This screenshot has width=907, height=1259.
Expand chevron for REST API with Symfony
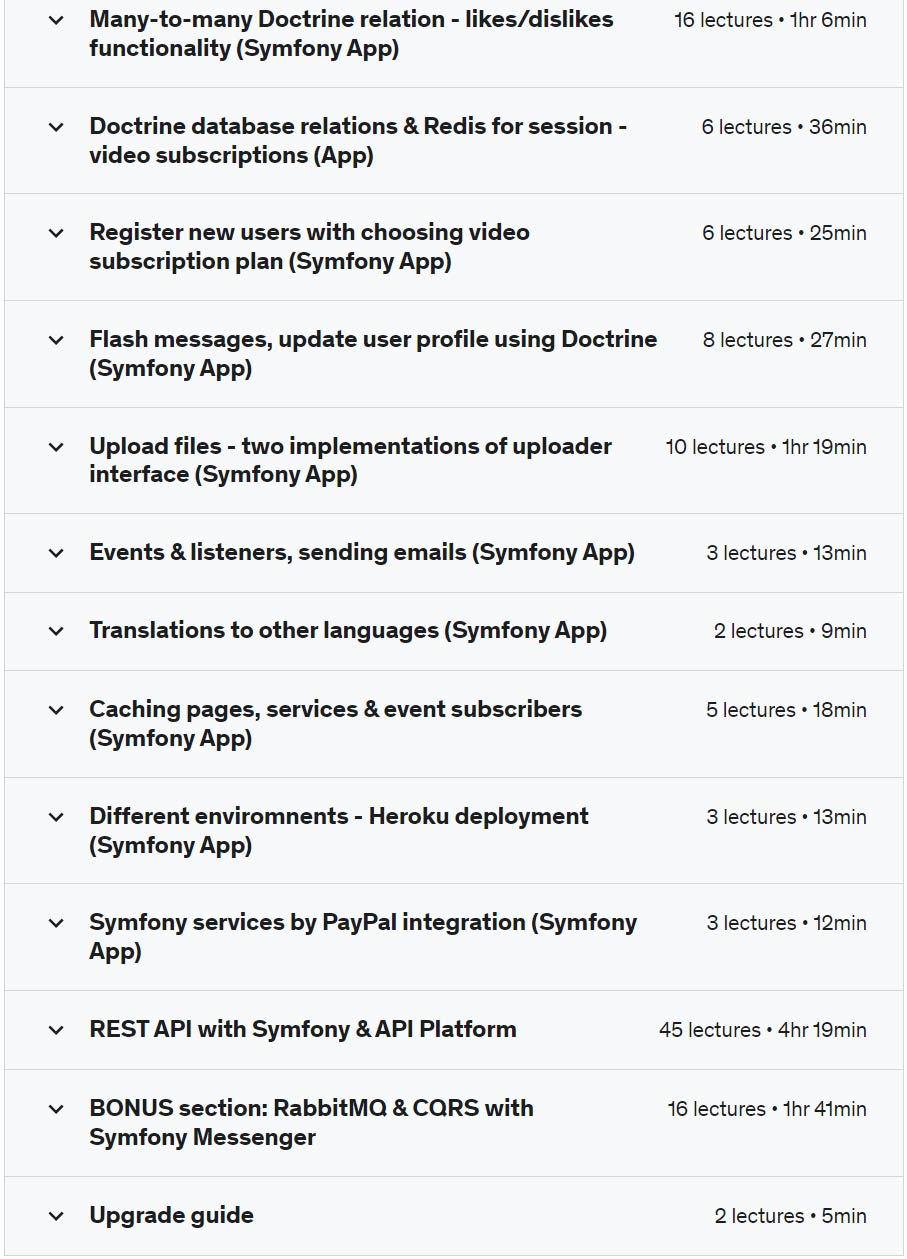click(56, 1030)
